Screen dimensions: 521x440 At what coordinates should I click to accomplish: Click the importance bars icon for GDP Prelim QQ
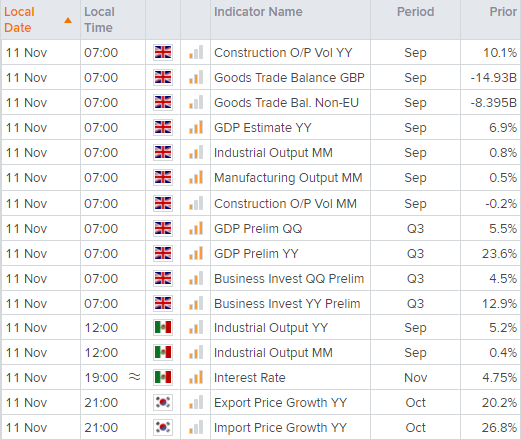pos(196,228)
